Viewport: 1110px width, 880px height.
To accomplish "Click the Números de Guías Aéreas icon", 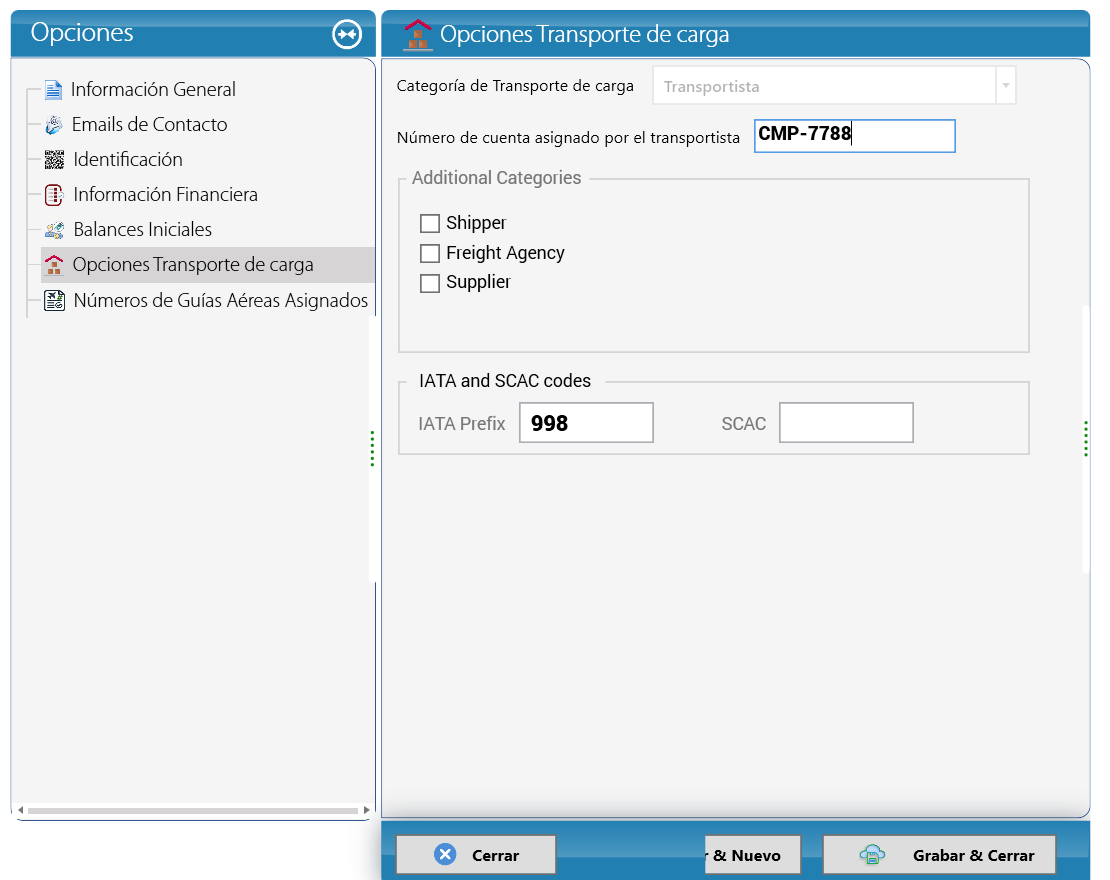I will point(55,300).
